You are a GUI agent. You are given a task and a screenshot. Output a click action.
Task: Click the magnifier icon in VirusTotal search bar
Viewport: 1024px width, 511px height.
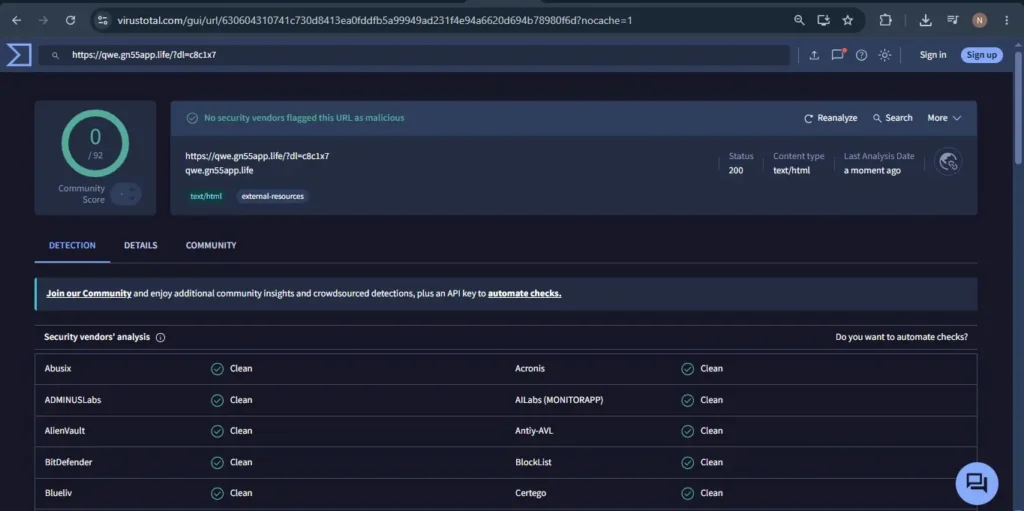click(x=56, y=56)
